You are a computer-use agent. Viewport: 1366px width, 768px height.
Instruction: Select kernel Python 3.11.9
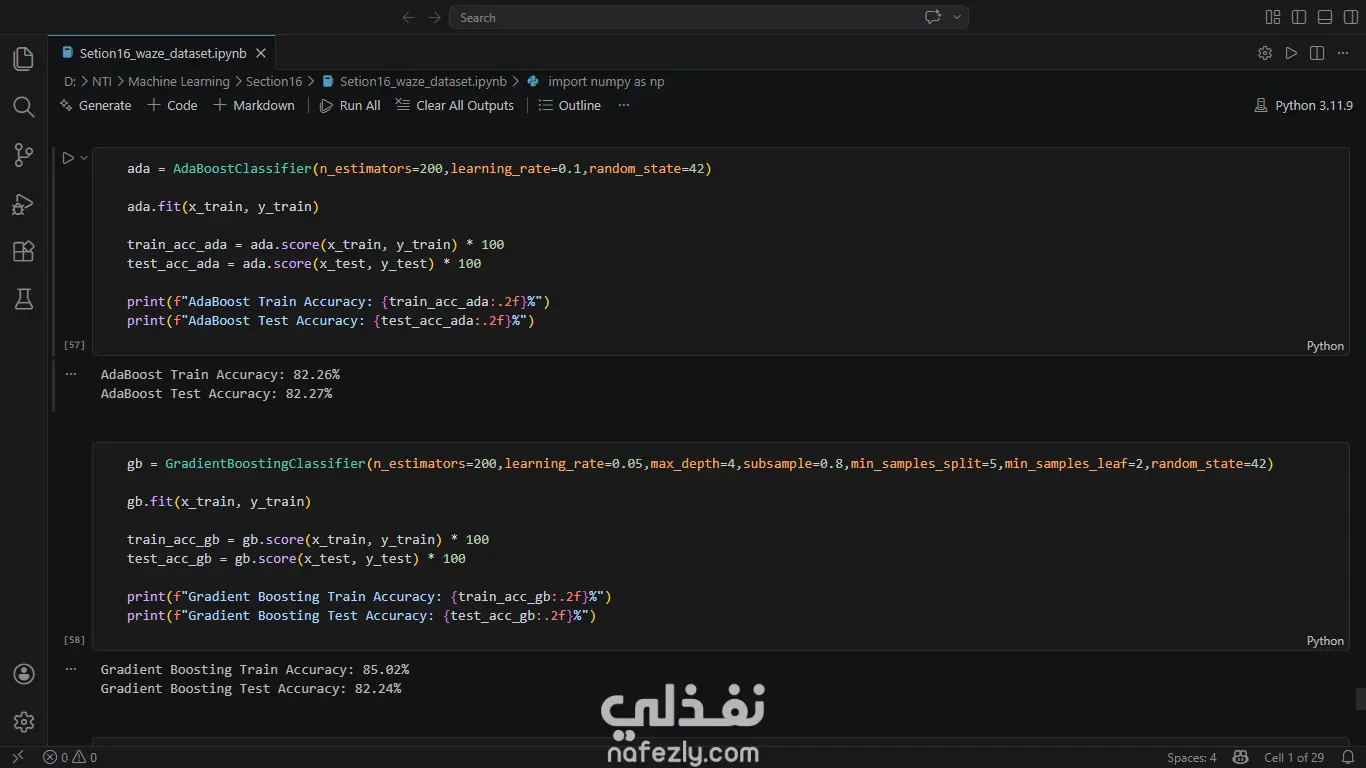coord(1303,105)
